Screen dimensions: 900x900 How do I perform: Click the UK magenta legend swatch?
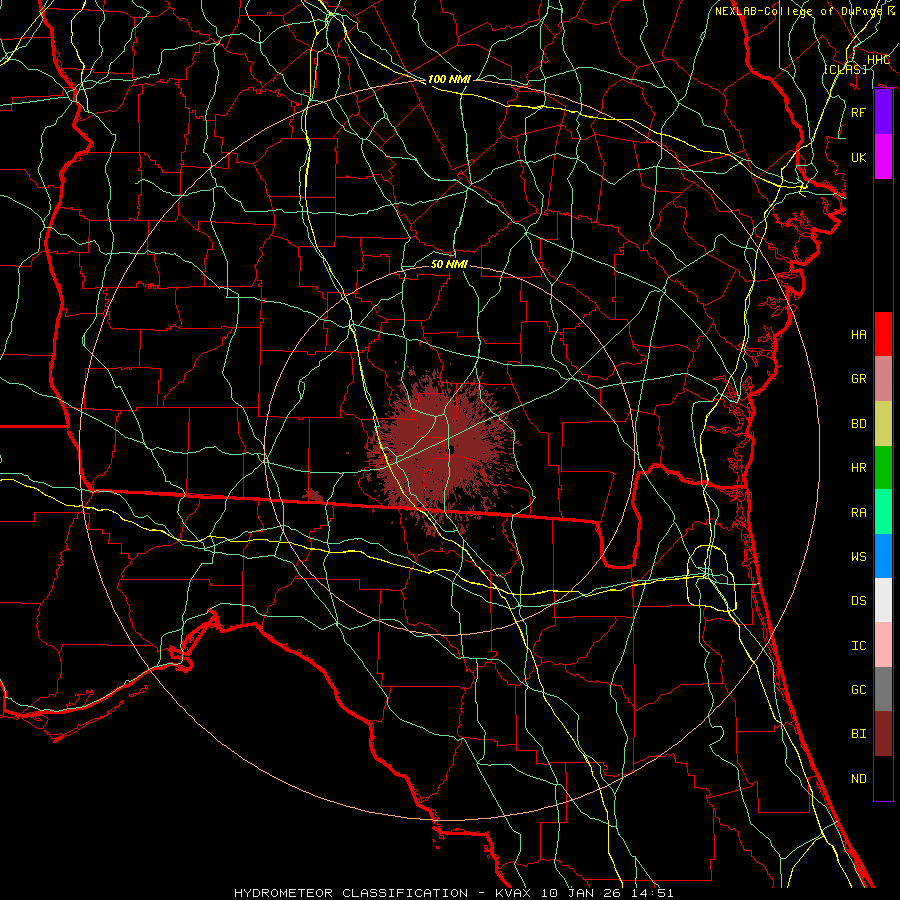pos(883,157)
